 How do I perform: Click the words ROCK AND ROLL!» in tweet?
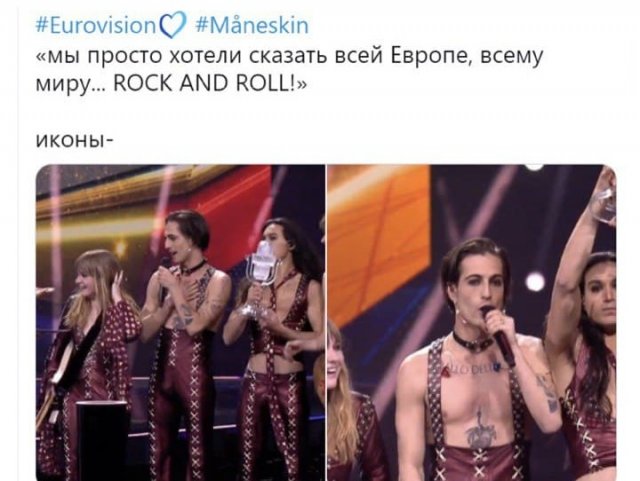click(x=210, y=84)
